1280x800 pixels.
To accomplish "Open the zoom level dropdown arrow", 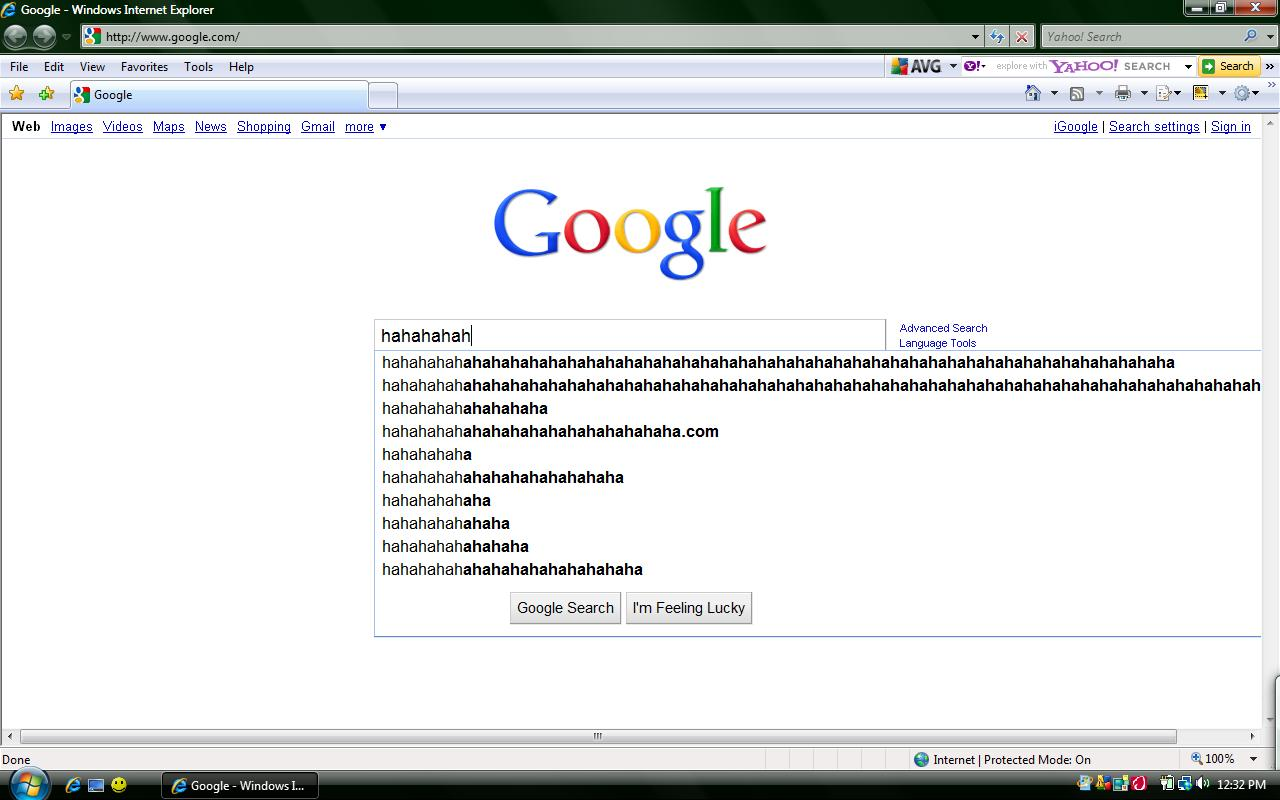I will click(x=1253, y=759).
